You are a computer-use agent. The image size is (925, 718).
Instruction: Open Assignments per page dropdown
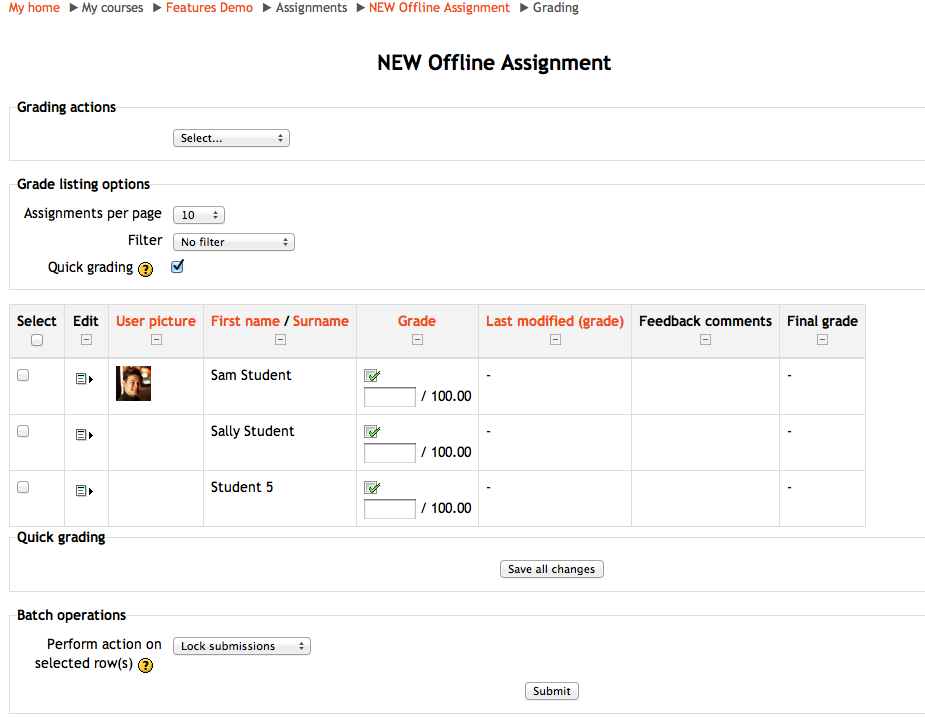click(x=199, y=215)
